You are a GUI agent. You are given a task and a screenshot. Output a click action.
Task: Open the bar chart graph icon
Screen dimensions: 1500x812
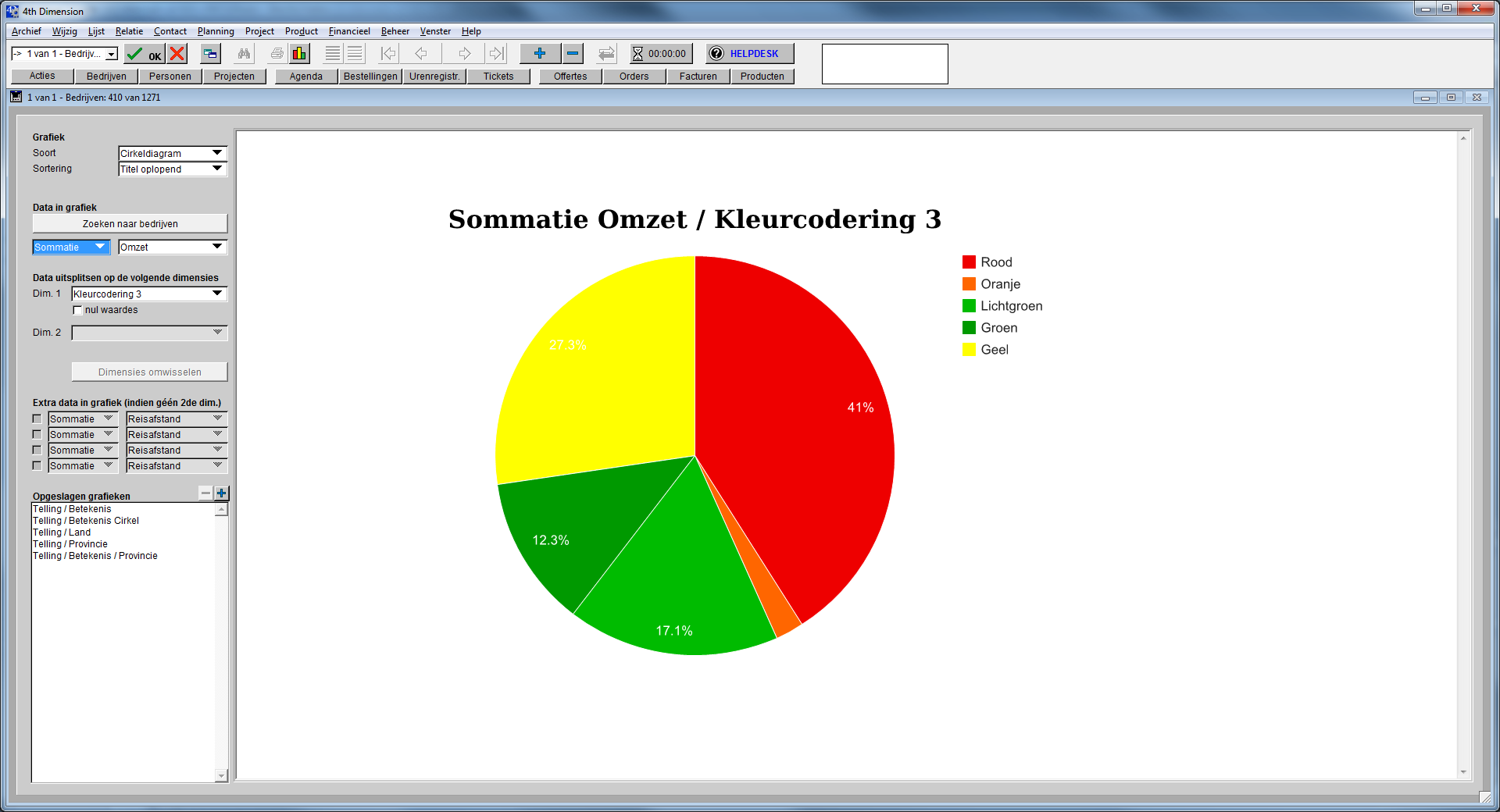299,54
